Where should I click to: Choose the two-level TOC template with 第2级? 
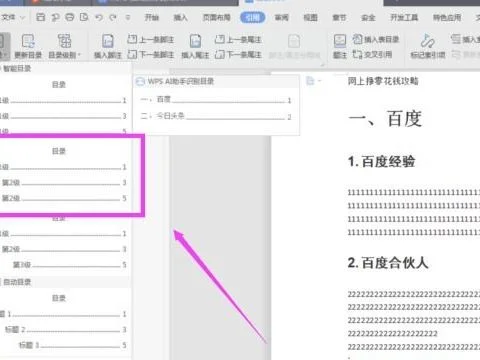point(63,175)
